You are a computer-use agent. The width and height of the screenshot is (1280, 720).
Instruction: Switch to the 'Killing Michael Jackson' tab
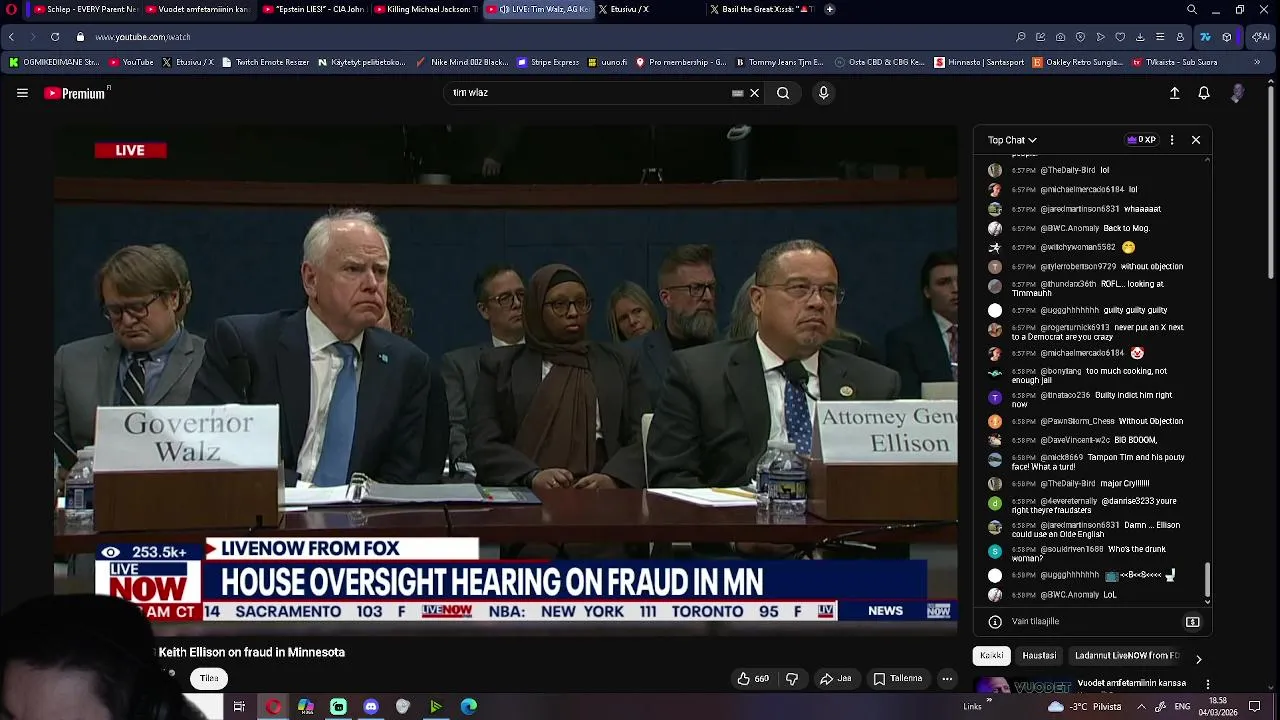pos(425,9)
